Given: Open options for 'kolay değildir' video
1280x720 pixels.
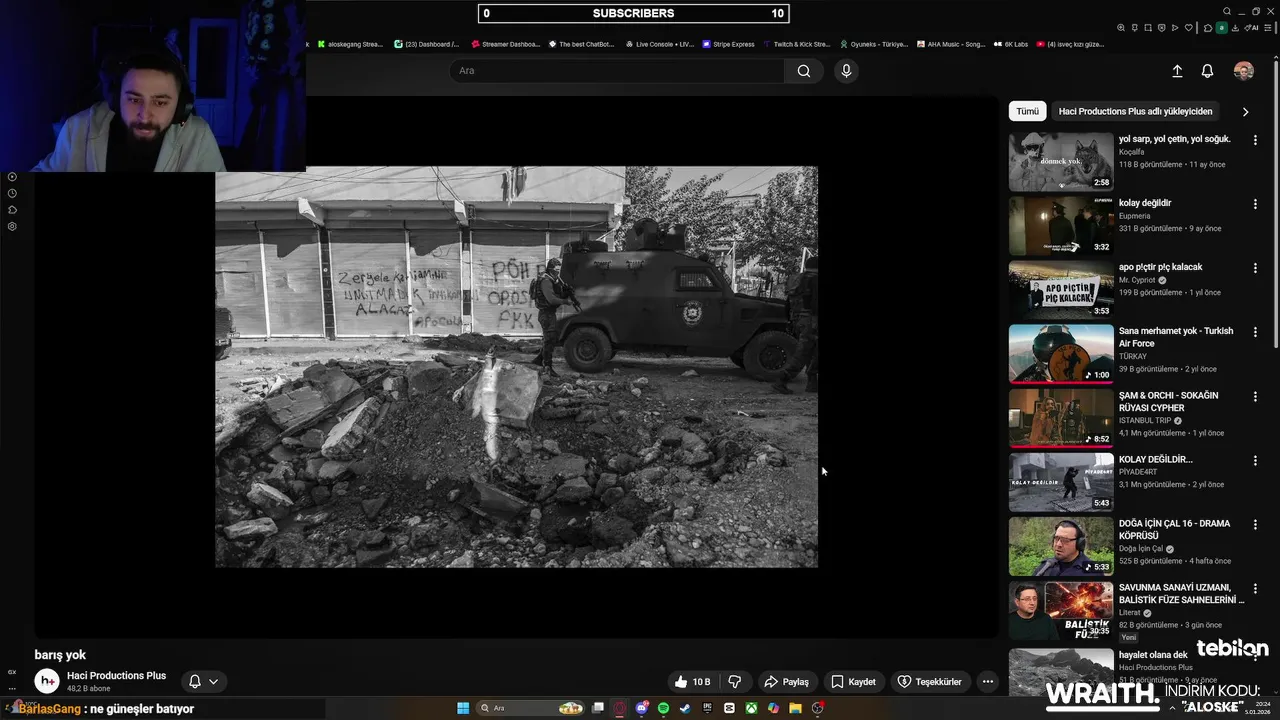Looking at the screenshot, I should click(x=1255, y=204).
